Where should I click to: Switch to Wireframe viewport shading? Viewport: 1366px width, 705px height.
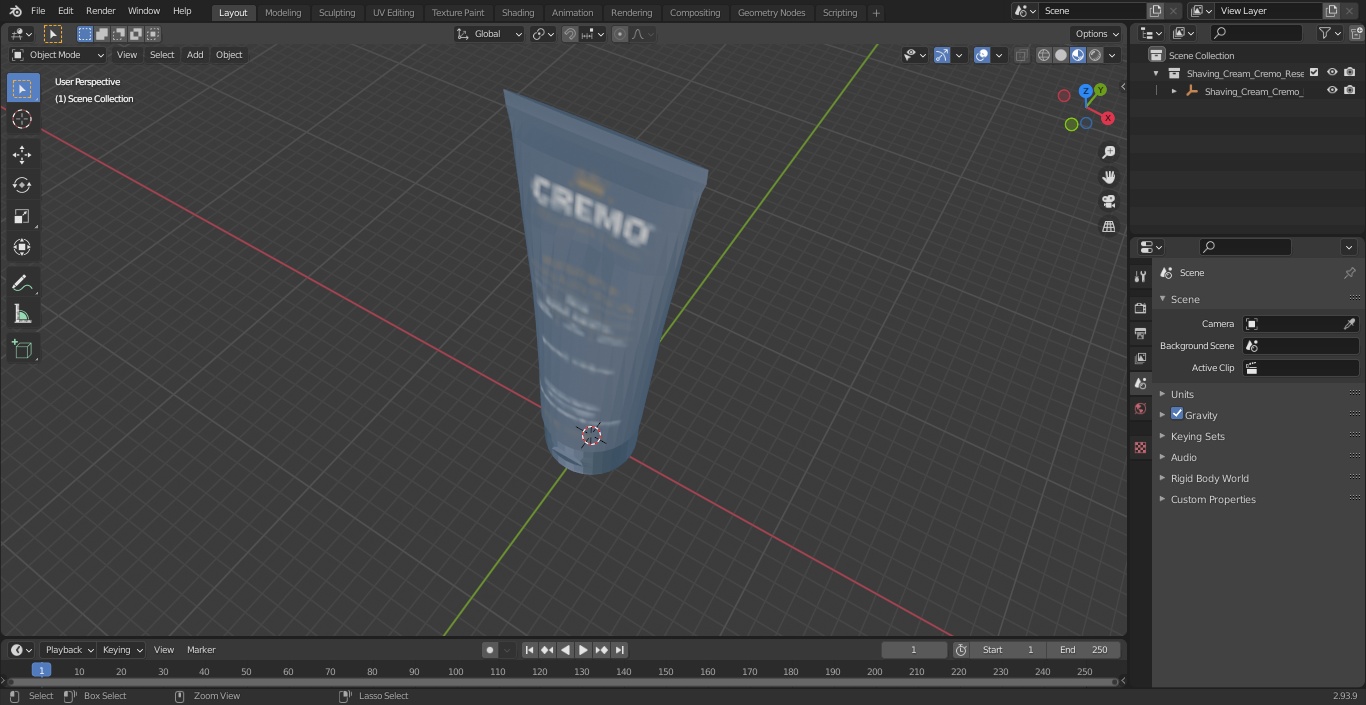[x=1044, y=55]
